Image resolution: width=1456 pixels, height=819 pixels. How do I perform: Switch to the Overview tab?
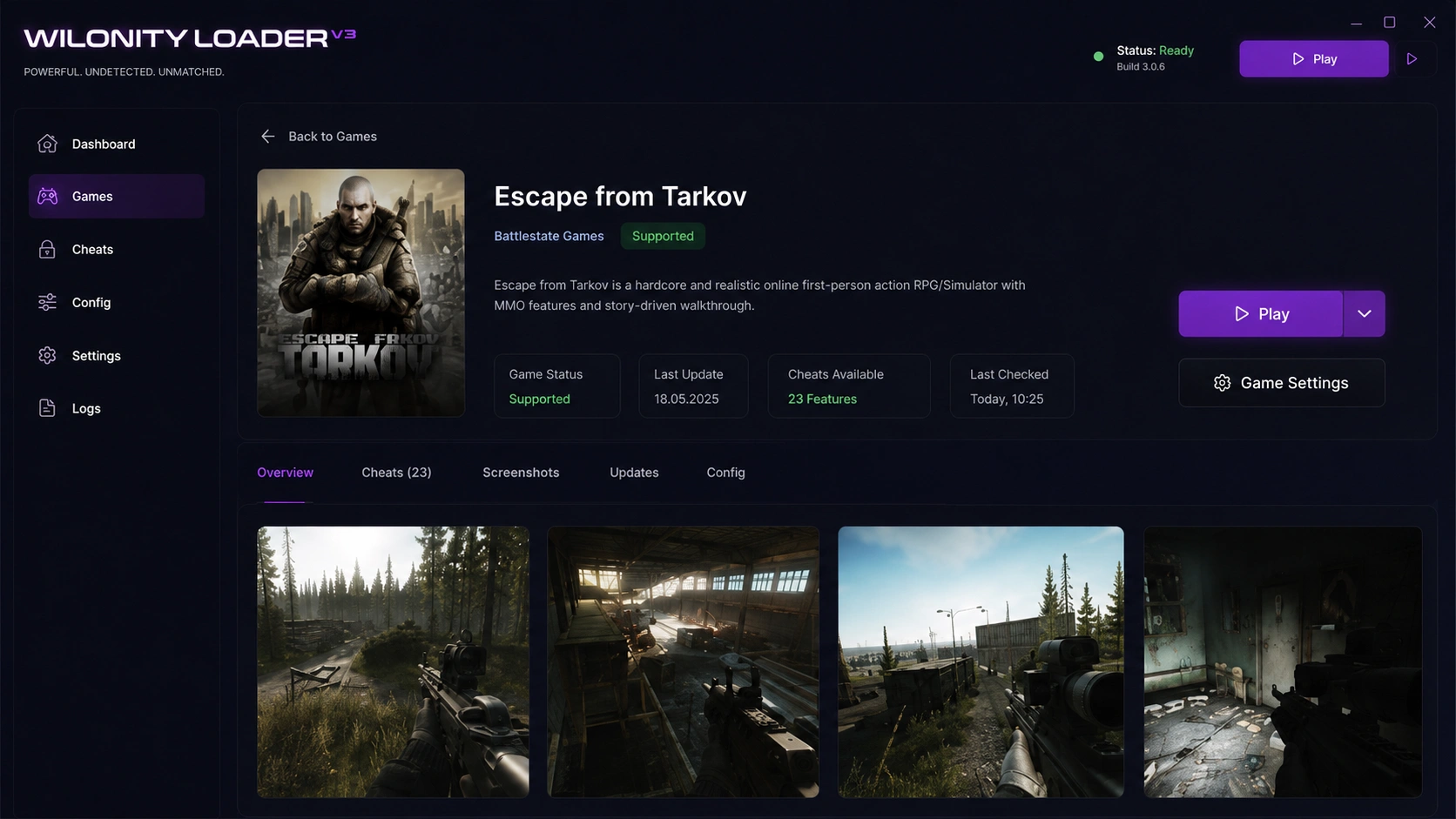tap(285, 473)
